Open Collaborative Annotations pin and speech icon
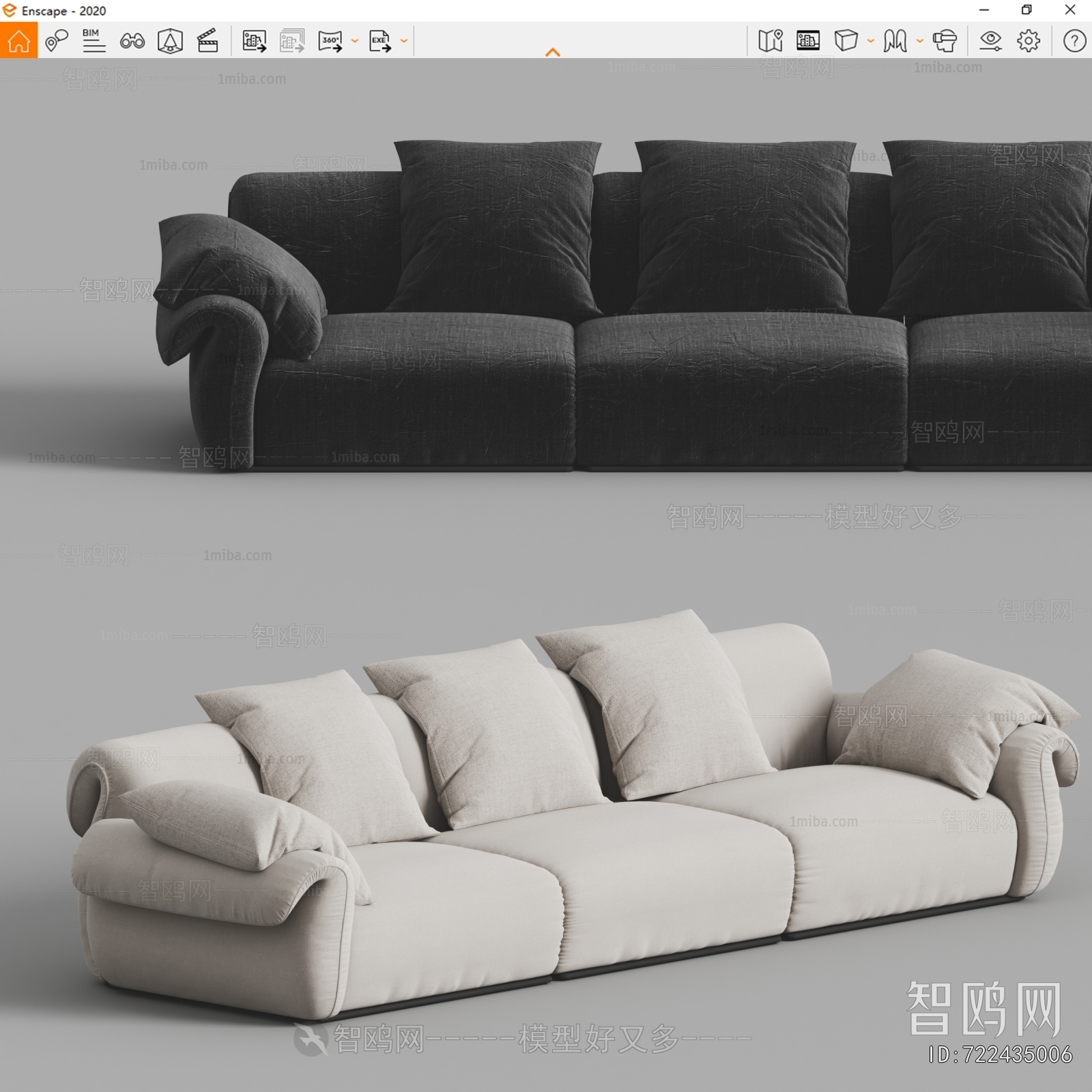This screenshot has width=1092, height=1092. point(57,41)
